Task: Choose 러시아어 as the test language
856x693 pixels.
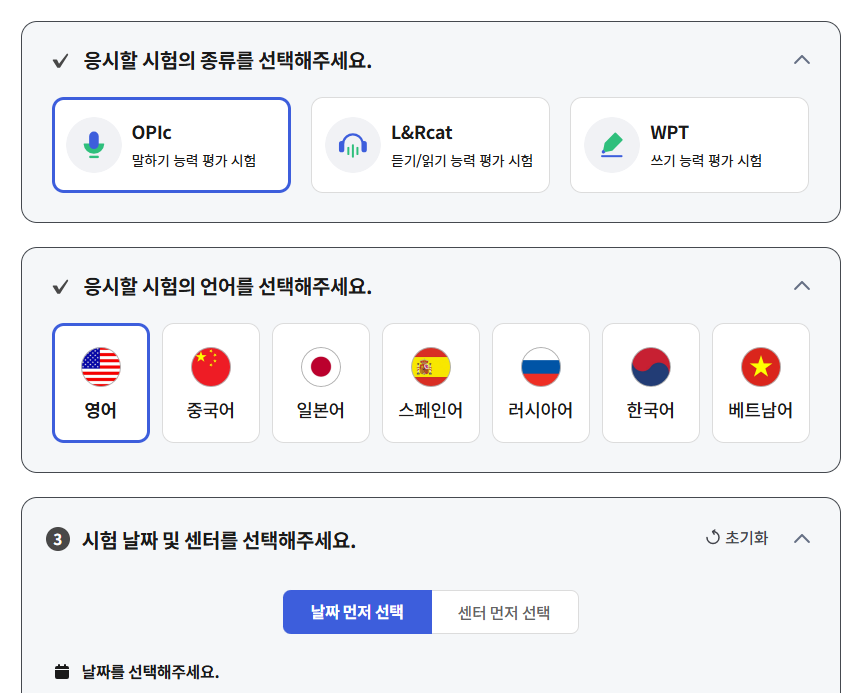Action: [541, 383]
